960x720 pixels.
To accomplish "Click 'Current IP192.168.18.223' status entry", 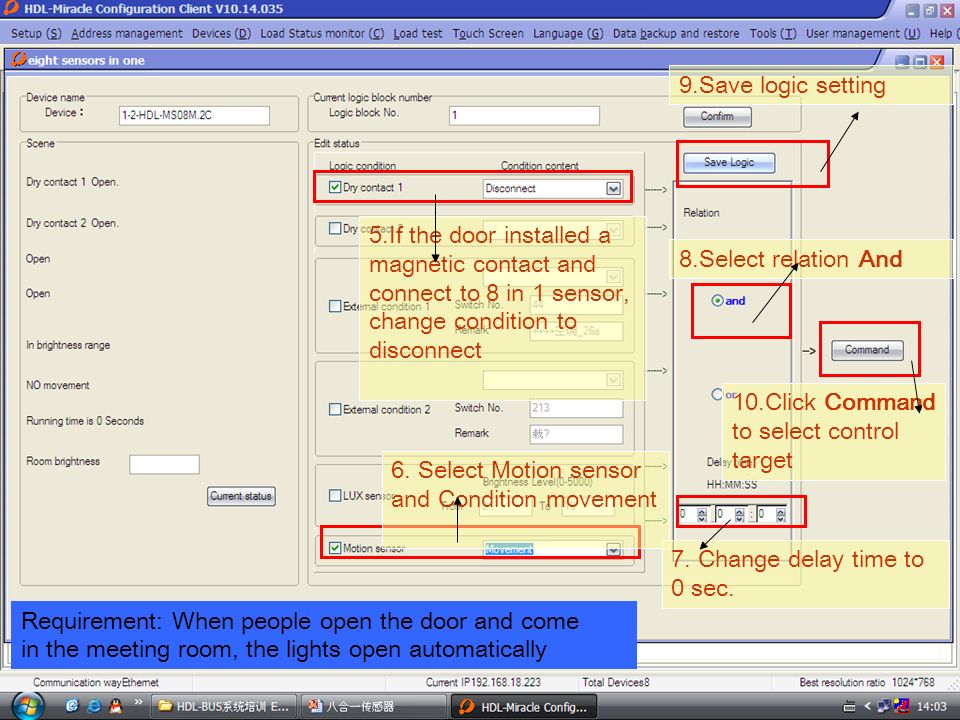I will (483, 682).
